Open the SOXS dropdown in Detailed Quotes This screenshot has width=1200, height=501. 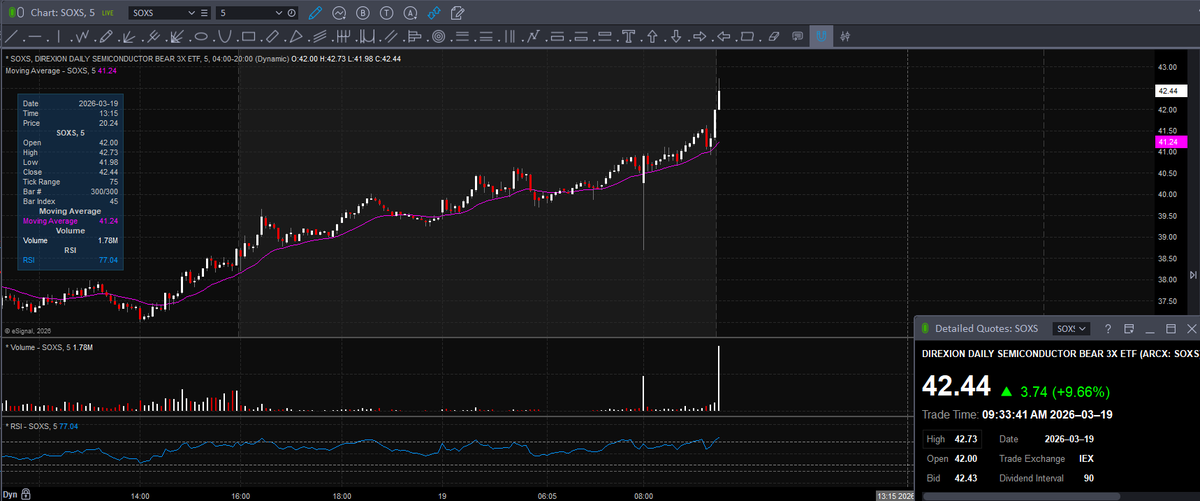tap(1072, 328)
